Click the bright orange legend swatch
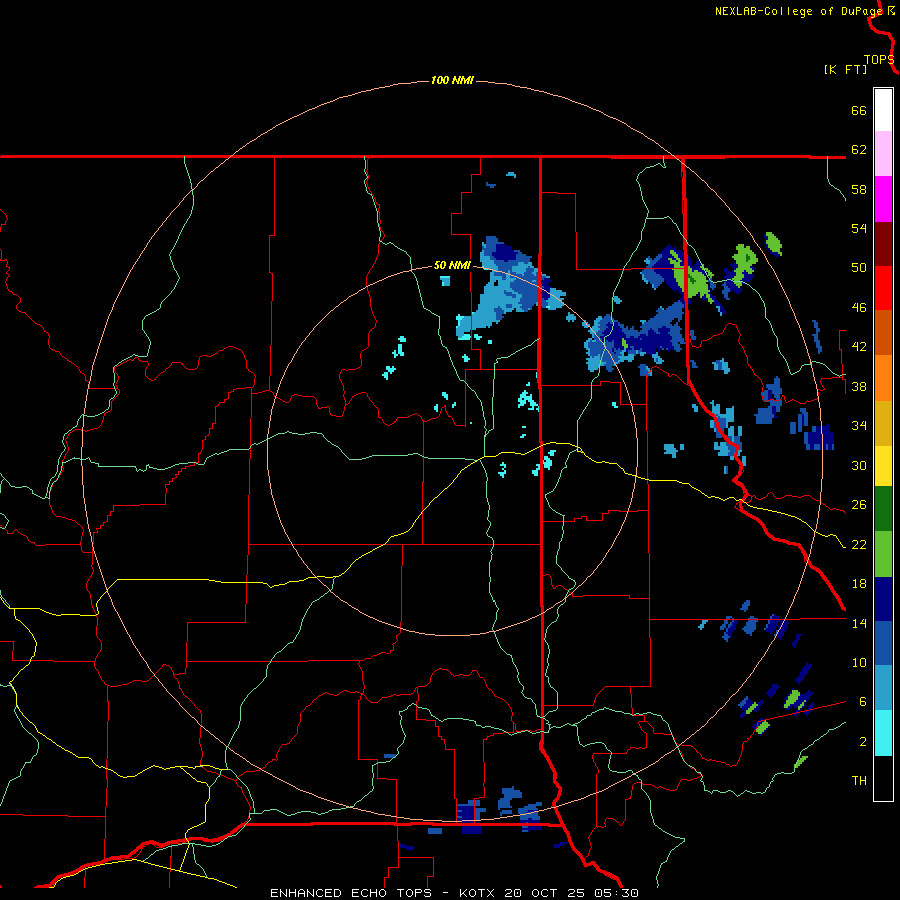Viewport: 900px width, 900px height. tap(883, 378)
